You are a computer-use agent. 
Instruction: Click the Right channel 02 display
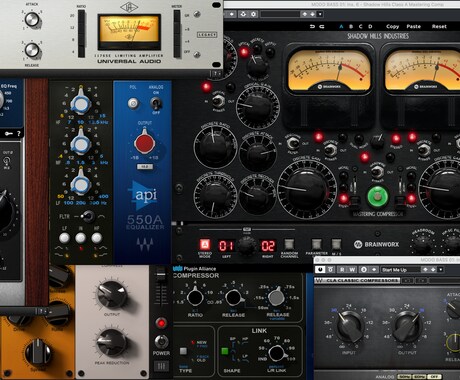[268, 246]
